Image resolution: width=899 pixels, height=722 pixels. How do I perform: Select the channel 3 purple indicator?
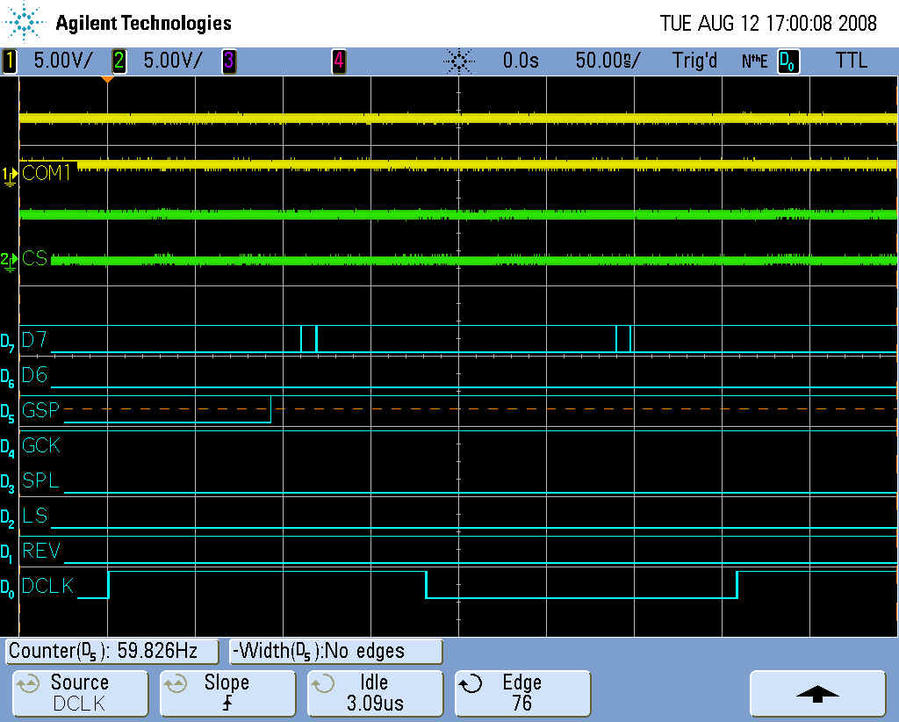tap(228, 61)
